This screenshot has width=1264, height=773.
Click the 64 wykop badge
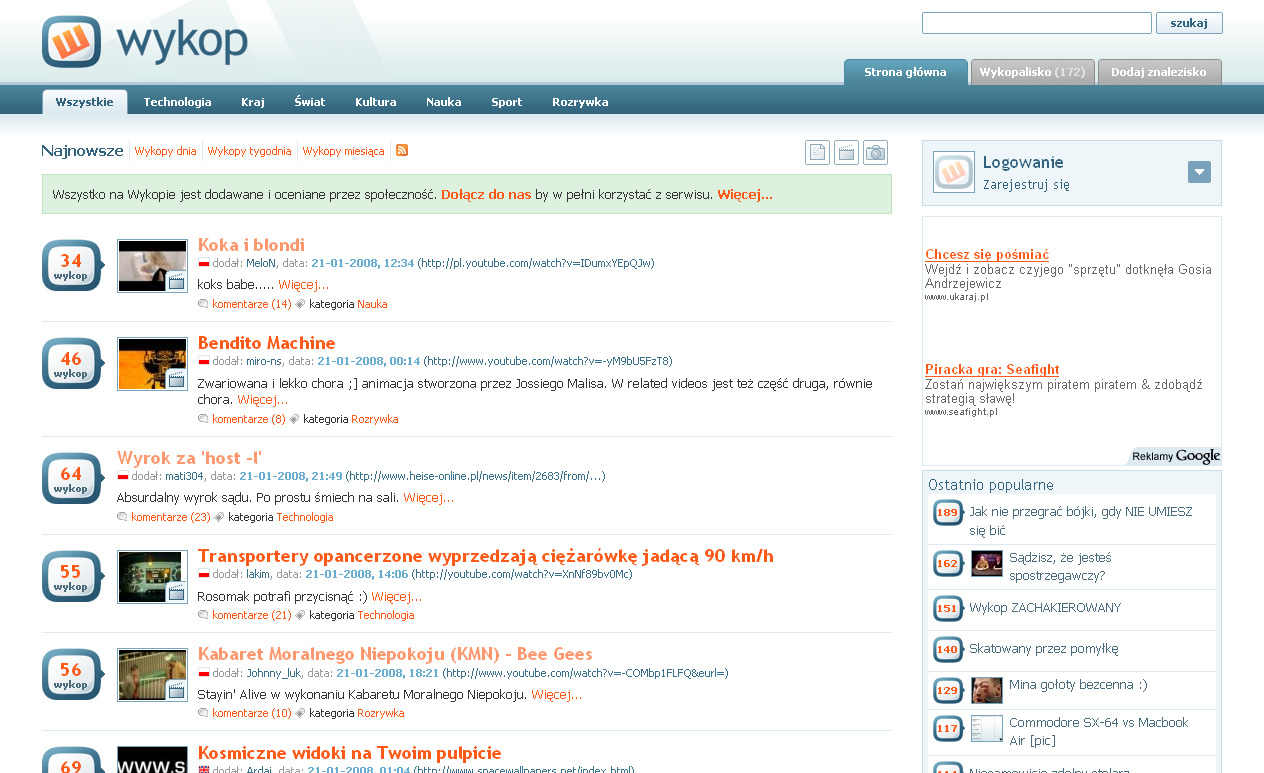coord(72,478)
